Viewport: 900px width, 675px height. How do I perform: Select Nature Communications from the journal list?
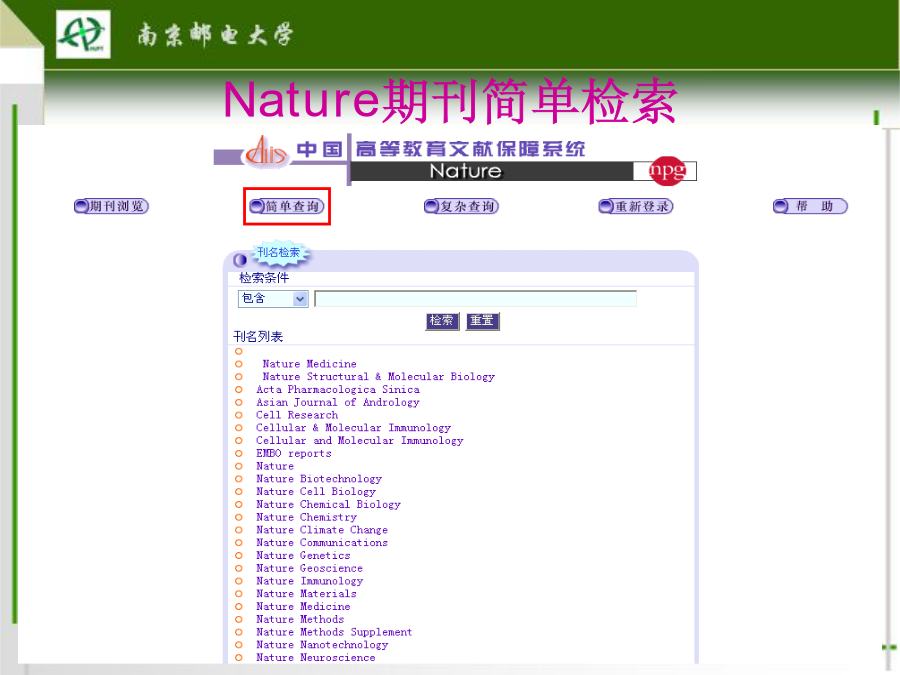click(x=322, y=542)
